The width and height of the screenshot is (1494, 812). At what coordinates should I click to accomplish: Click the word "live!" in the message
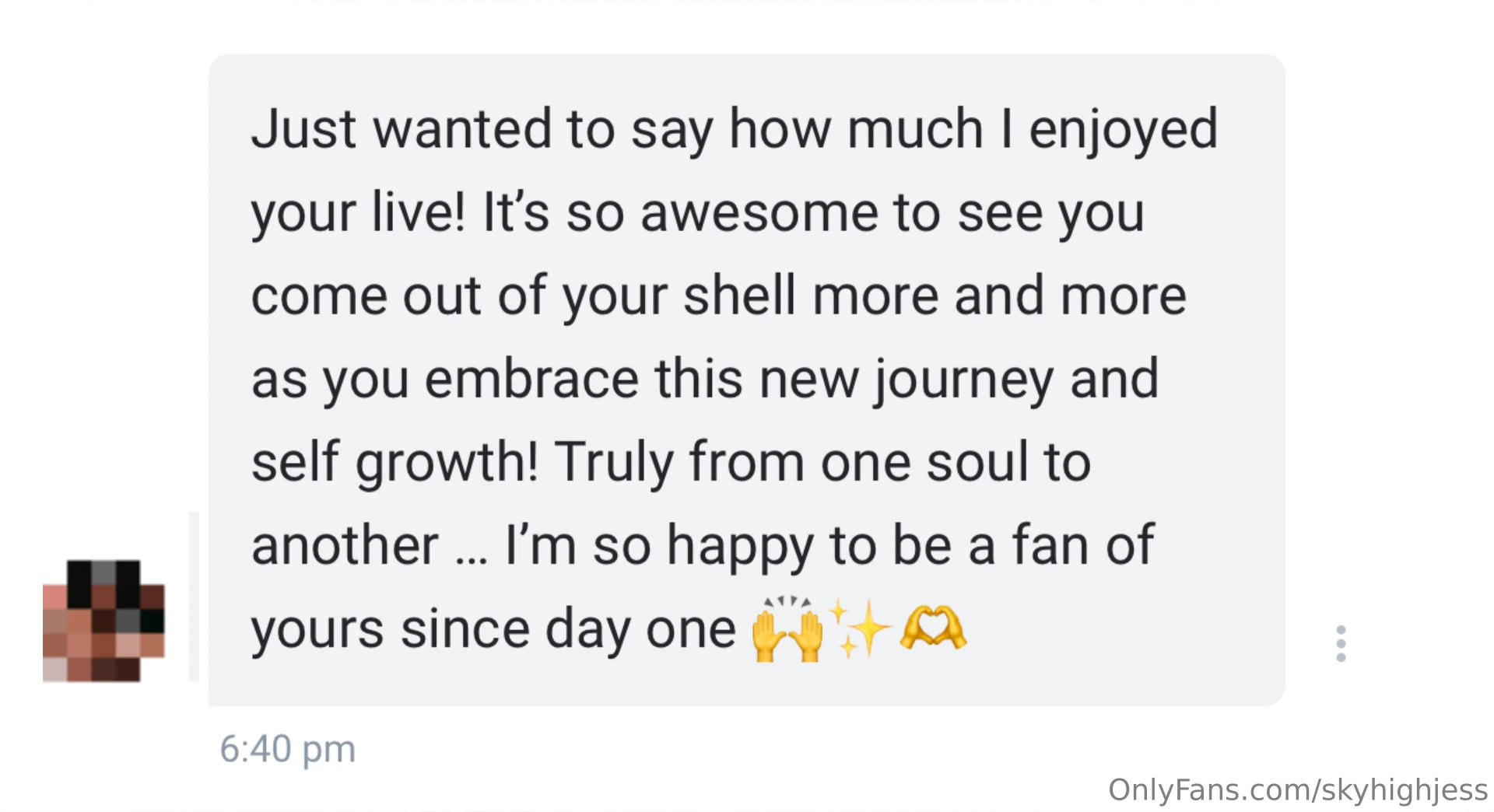[419, 212]
